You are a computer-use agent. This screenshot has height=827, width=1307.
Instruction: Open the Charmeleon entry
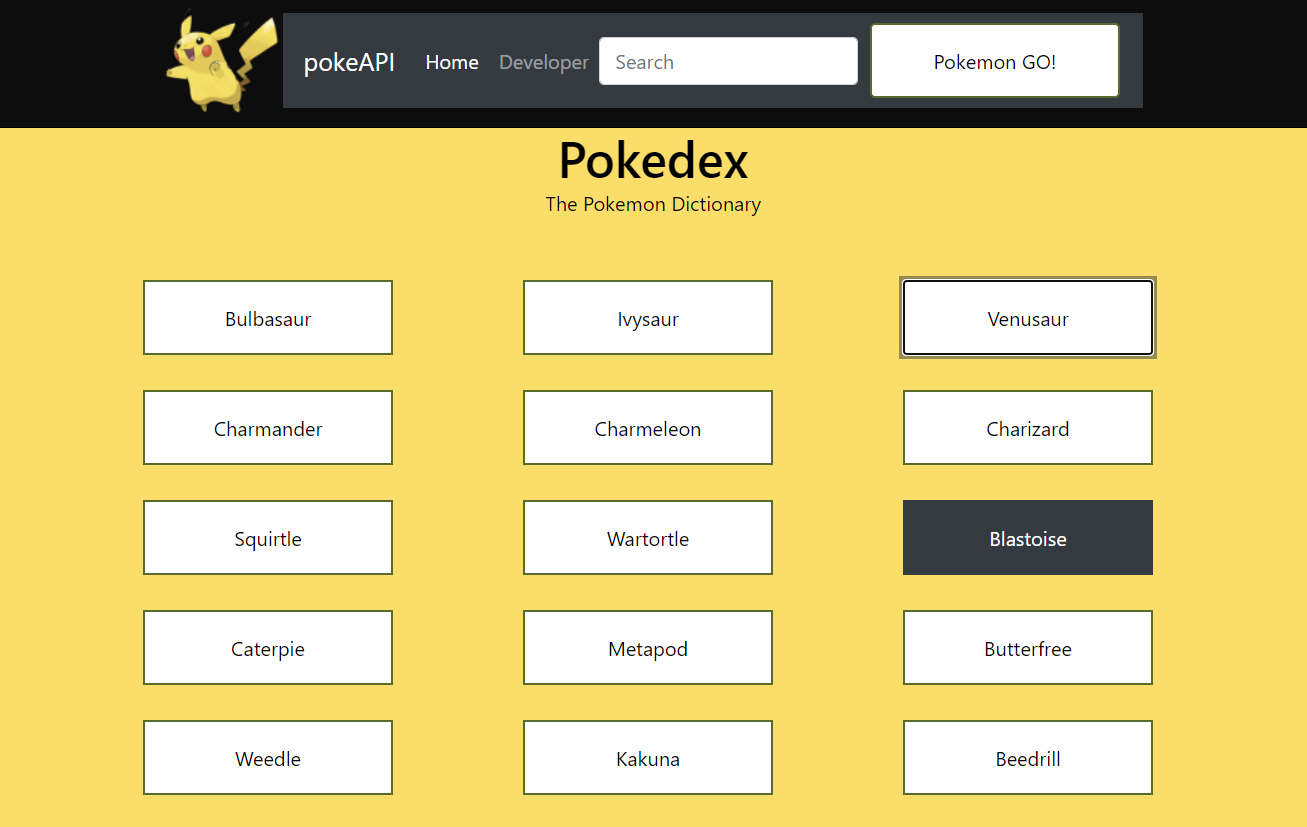point(648,428)
